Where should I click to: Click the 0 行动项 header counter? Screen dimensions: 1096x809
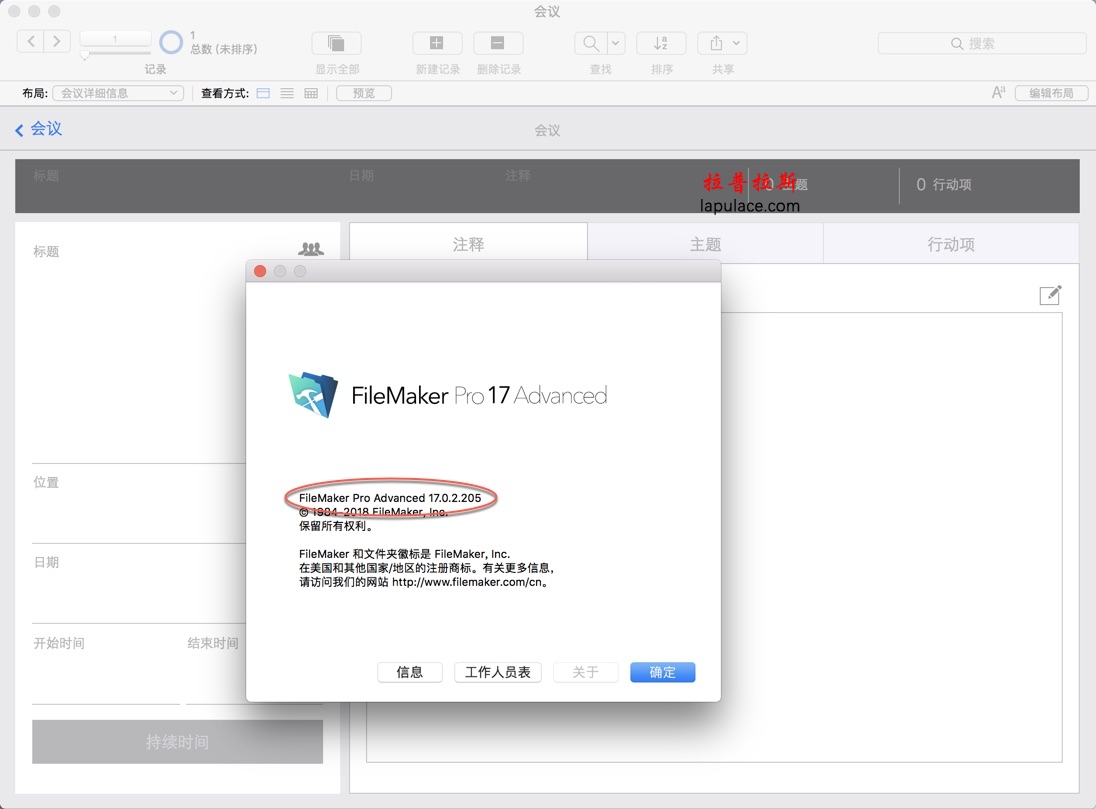click(944, 185)
